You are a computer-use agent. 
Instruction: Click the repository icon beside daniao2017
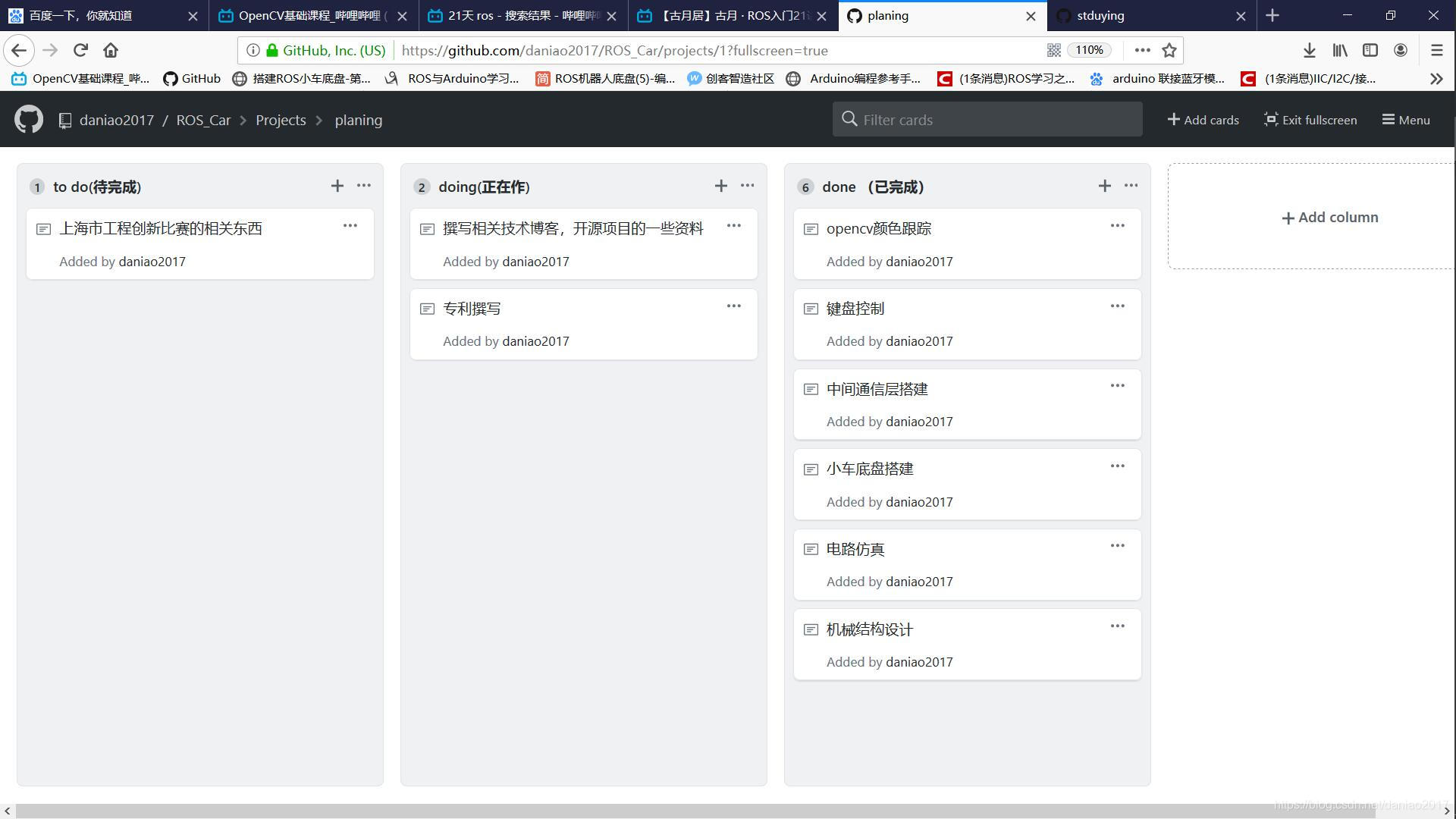pos(64,120)
